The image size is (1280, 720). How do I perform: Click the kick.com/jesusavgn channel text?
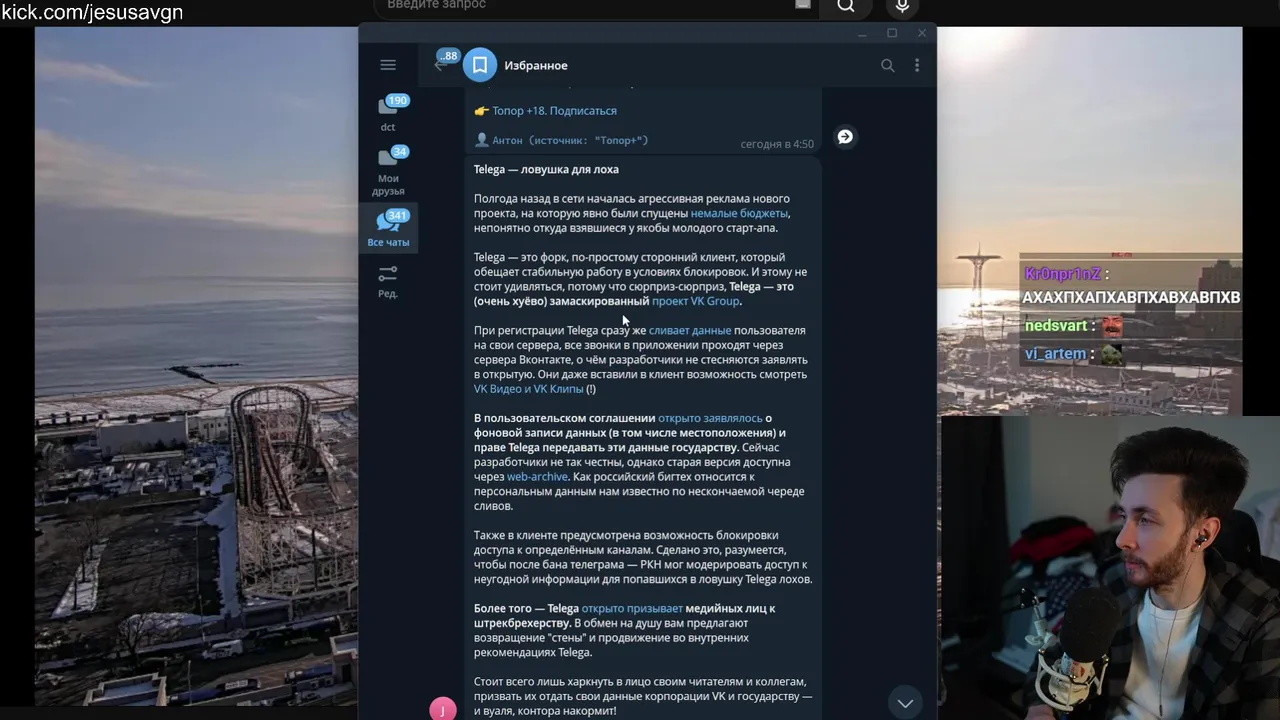click(x=92, y=12)
